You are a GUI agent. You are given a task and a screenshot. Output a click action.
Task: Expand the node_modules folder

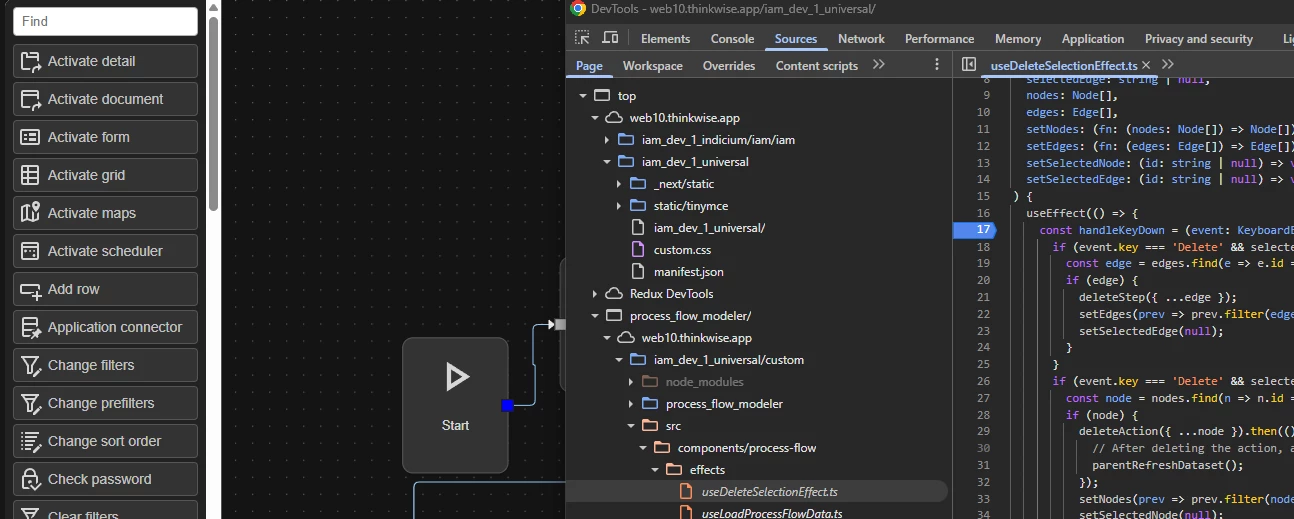point(631,382)
